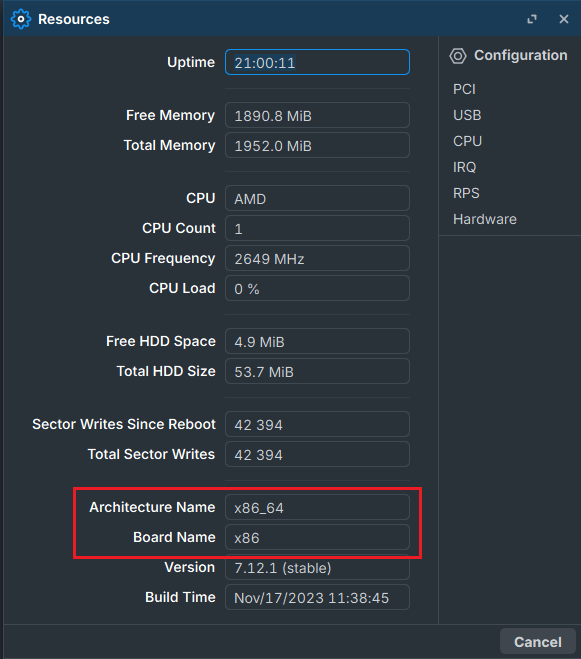This screenshot has width=581, height=659.
Task: Click the Free Memory label
Action: (170, 115)
